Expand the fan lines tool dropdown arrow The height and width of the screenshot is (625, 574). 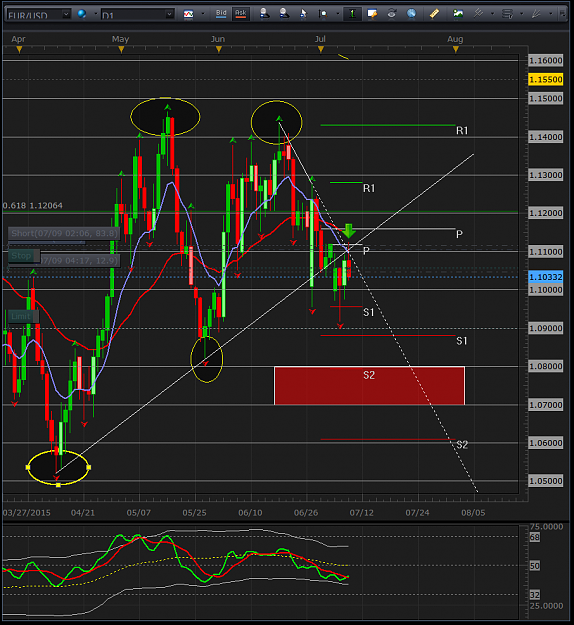pyautogui.click(x=550, y=14)
